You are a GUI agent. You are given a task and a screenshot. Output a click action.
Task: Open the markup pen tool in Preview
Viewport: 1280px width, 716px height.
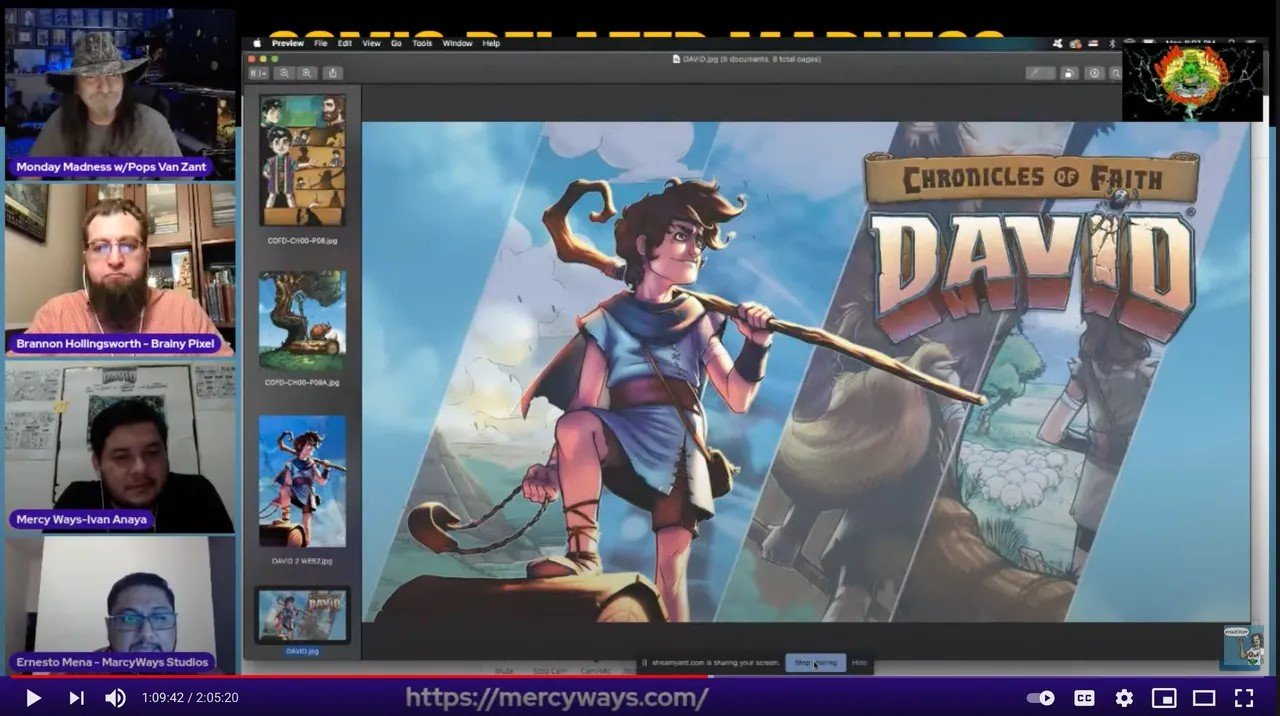[1040, 73]
